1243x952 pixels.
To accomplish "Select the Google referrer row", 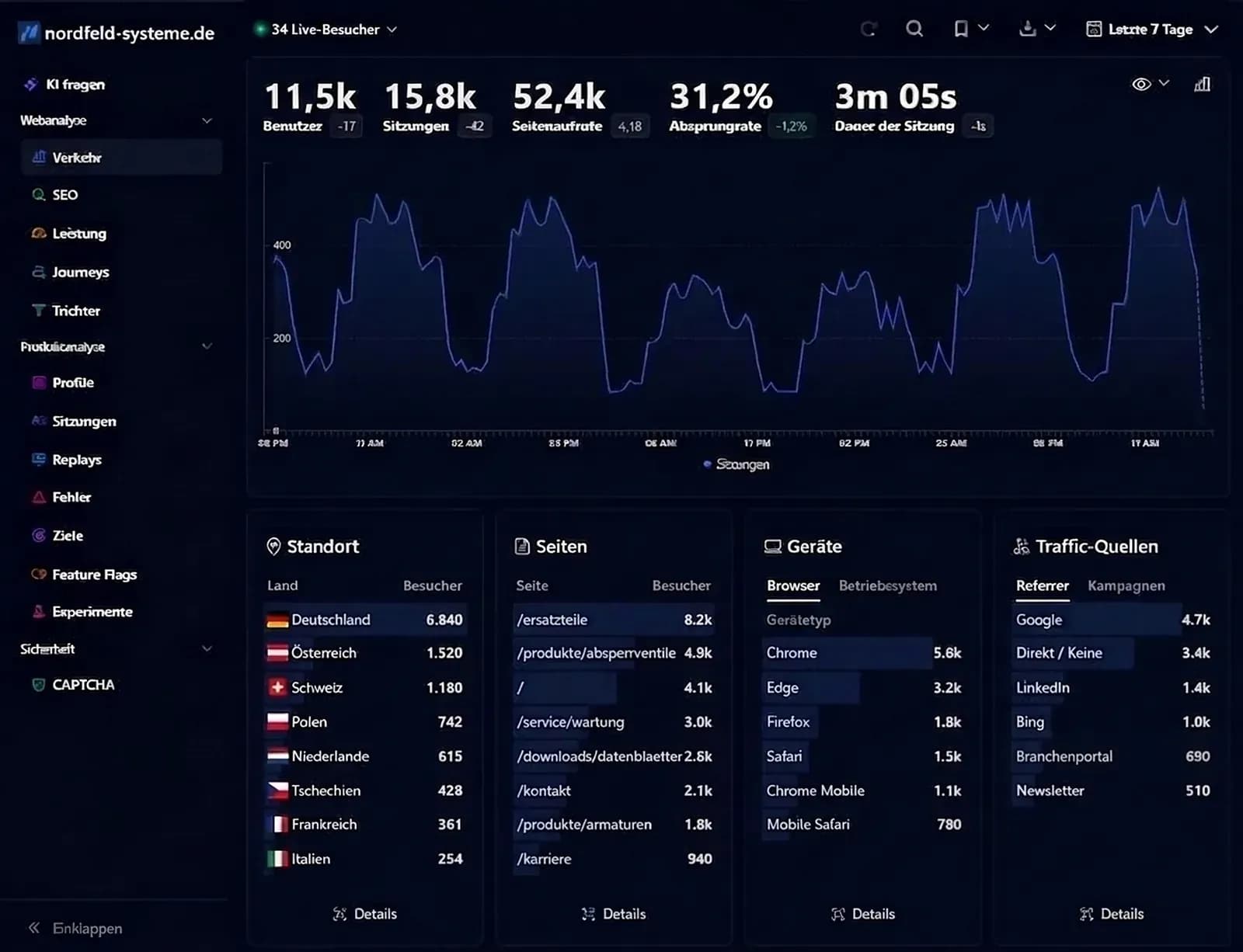I will click(x=1112, y=620).
